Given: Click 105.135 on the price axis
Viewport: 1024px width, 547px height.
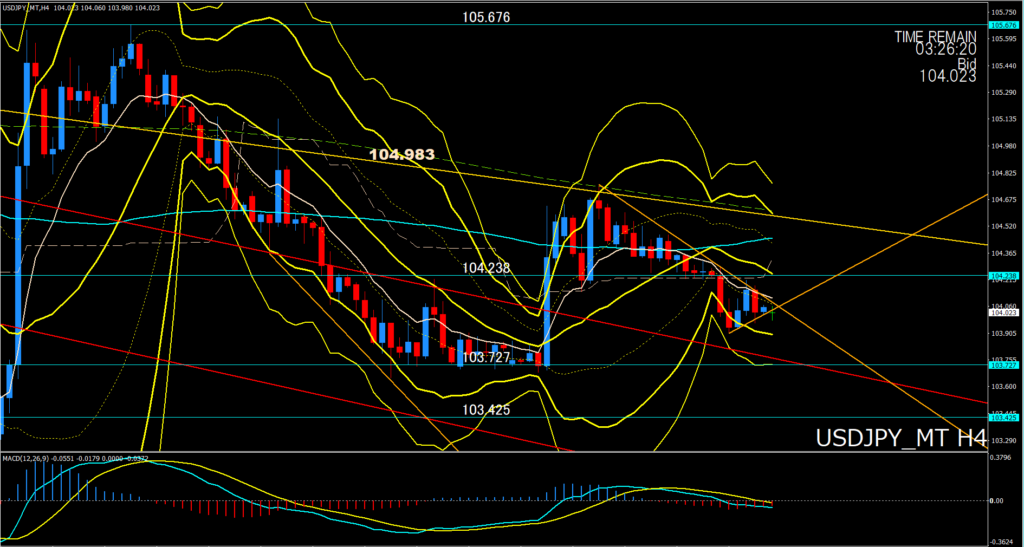Looking at the screenshot, I should point(1003,119).
